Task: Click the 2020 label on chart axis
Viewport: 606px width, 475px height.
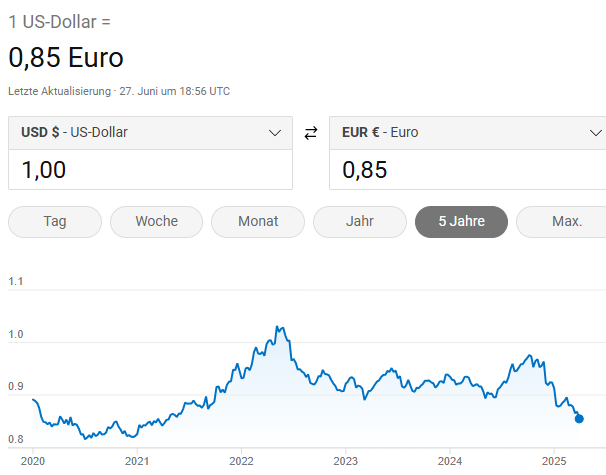Action: click(33, 461)
